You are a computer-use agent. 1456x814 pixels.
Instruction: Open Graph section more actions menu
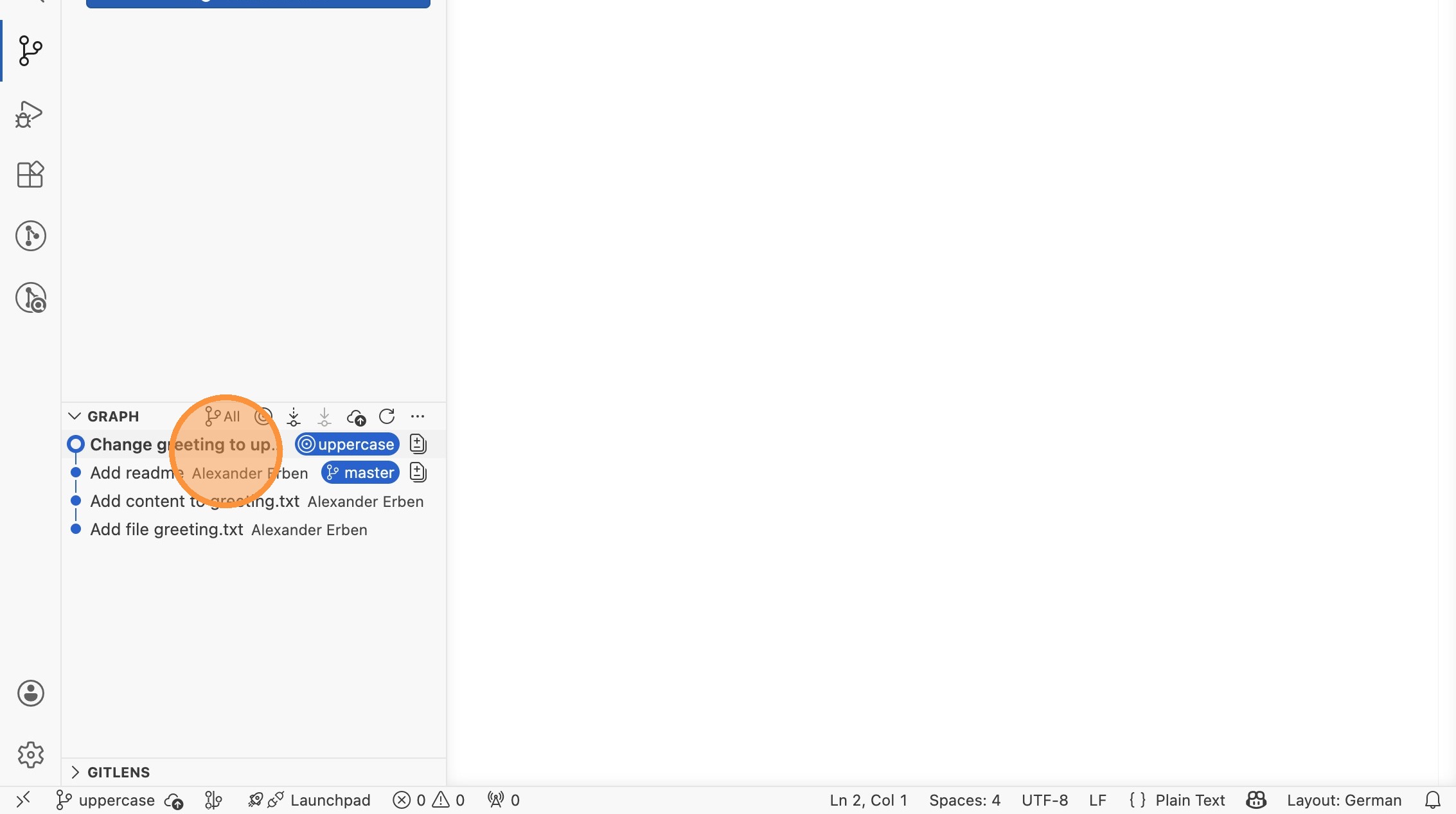tap(418, 416)
